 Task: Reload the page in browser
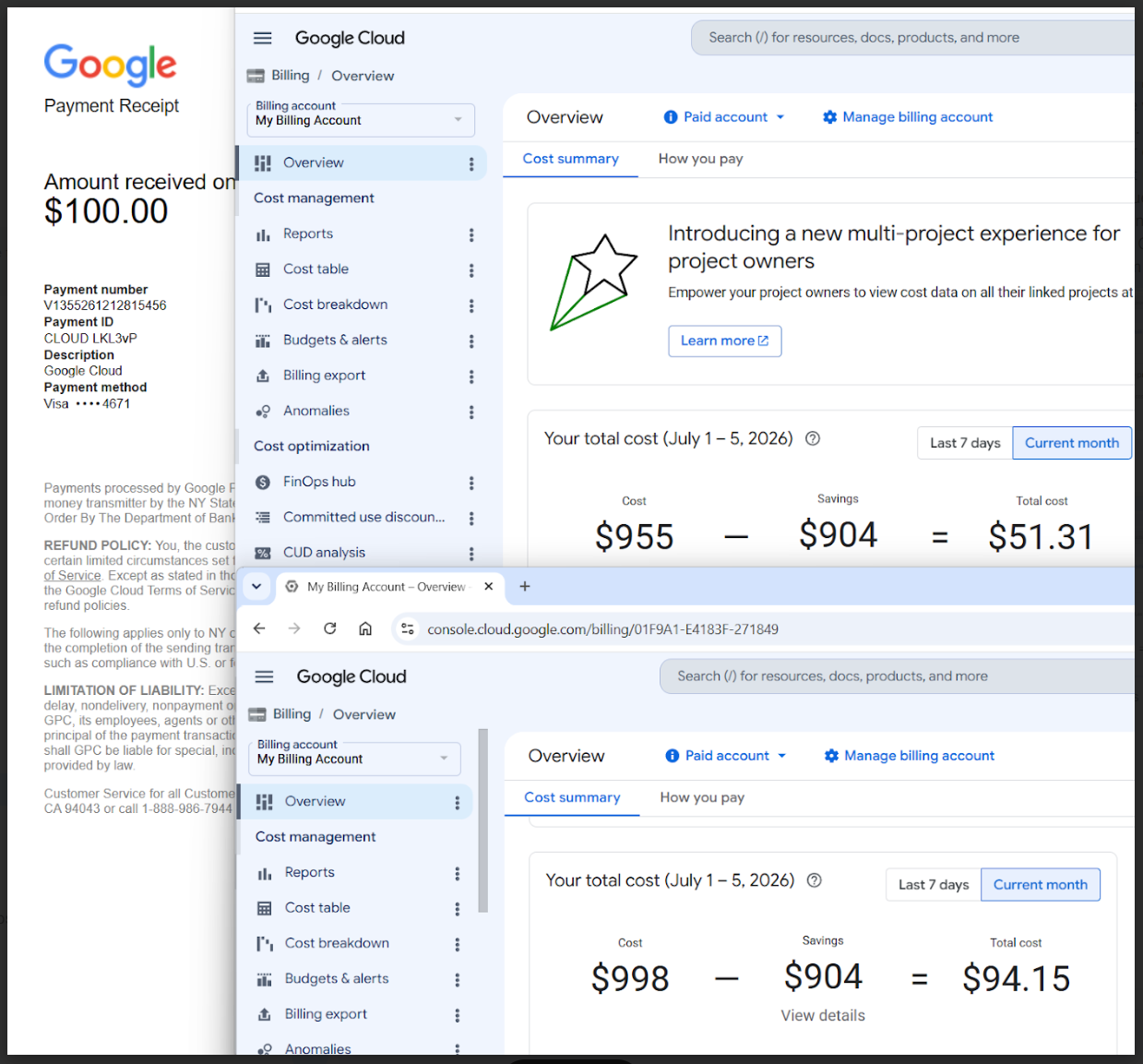pyautogui.click(x=329, y=628)
